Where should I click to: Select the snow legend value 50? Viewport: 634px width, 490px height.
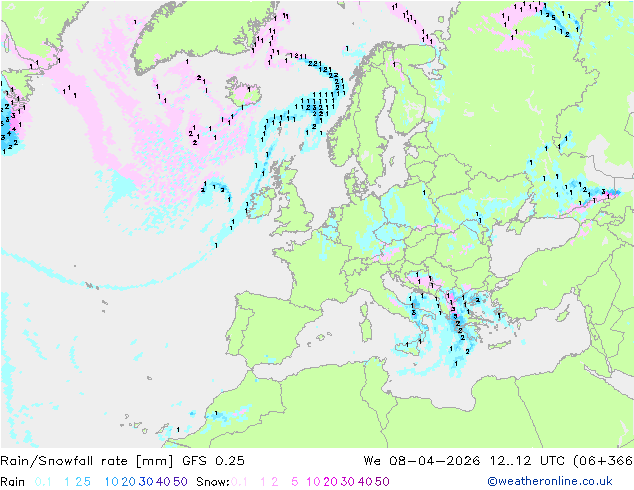382,482
